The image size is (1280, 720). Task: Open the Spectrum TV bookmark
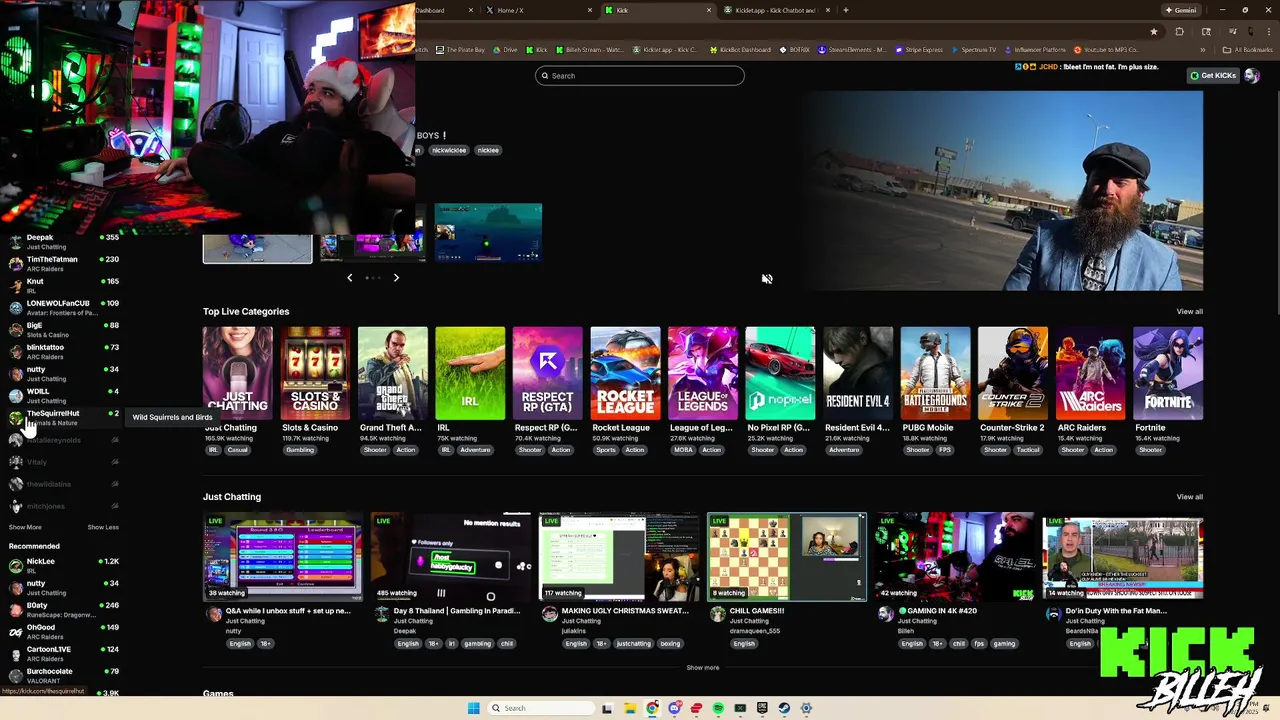click(x=974, y=49)
